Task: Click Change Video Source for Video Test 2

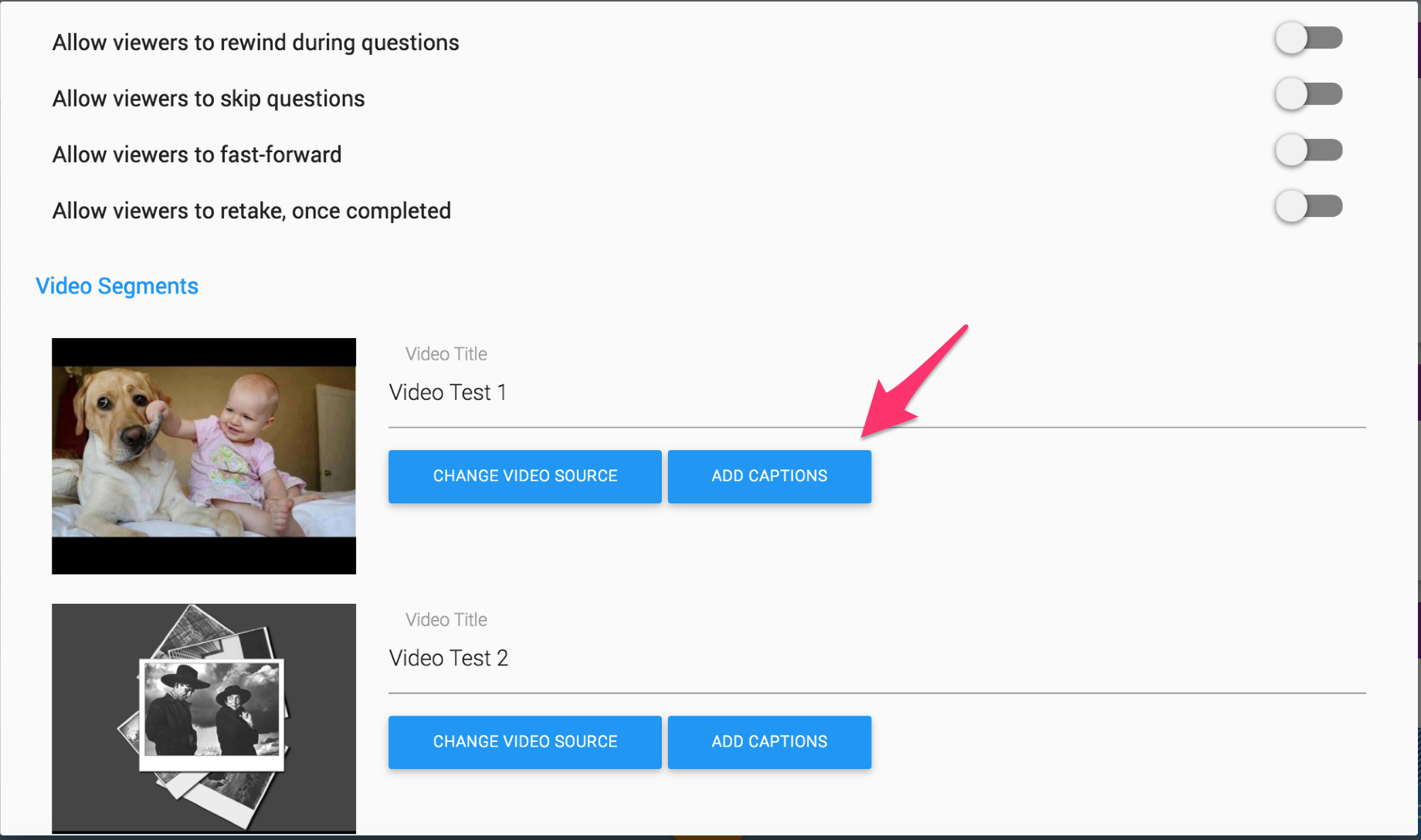Action: (525, 742)
